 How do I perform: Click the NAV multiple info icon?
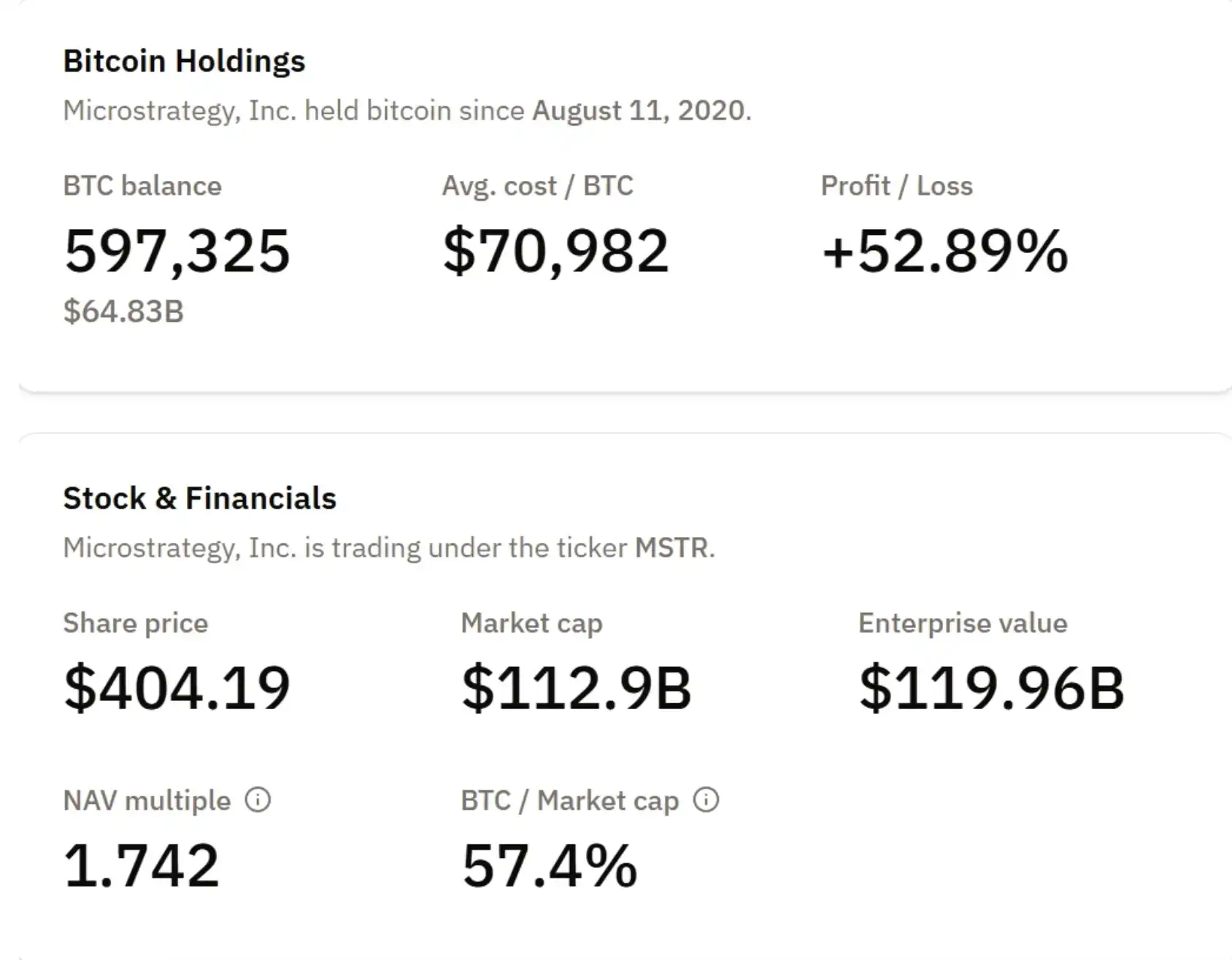tap(258, 800)
